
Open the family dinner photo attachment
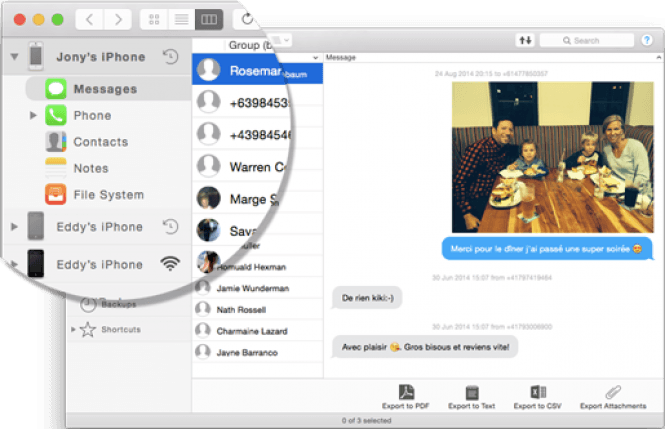553,157
